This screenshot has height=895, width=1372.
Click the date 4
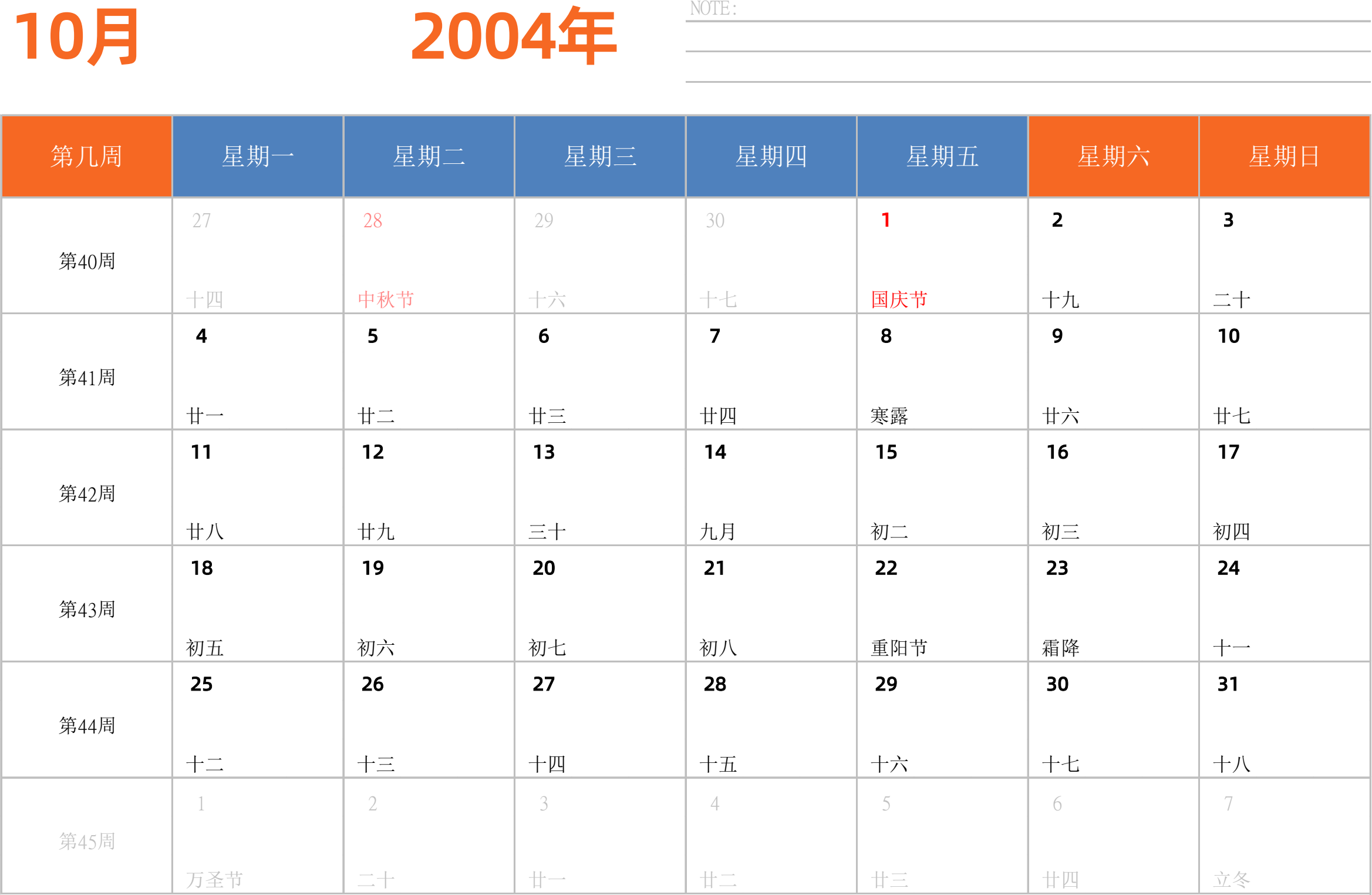(201, 336)
